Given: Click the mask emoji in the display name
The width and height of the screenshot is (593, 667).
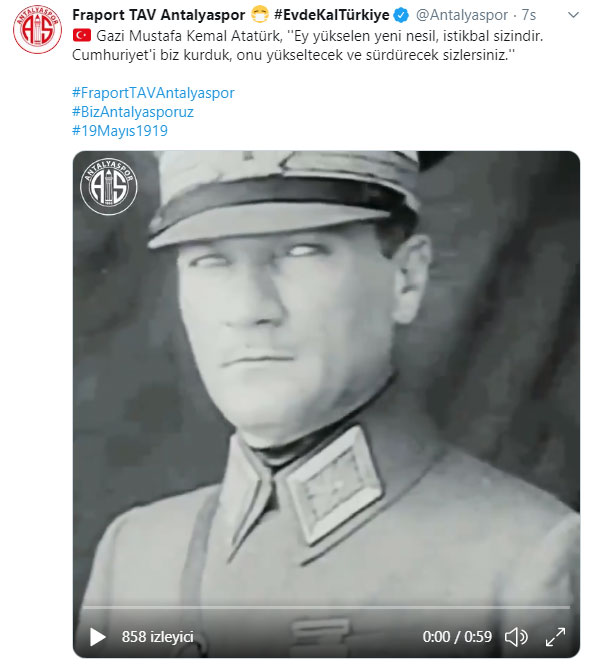Looking at the screenshot, I should click(259, 15).
